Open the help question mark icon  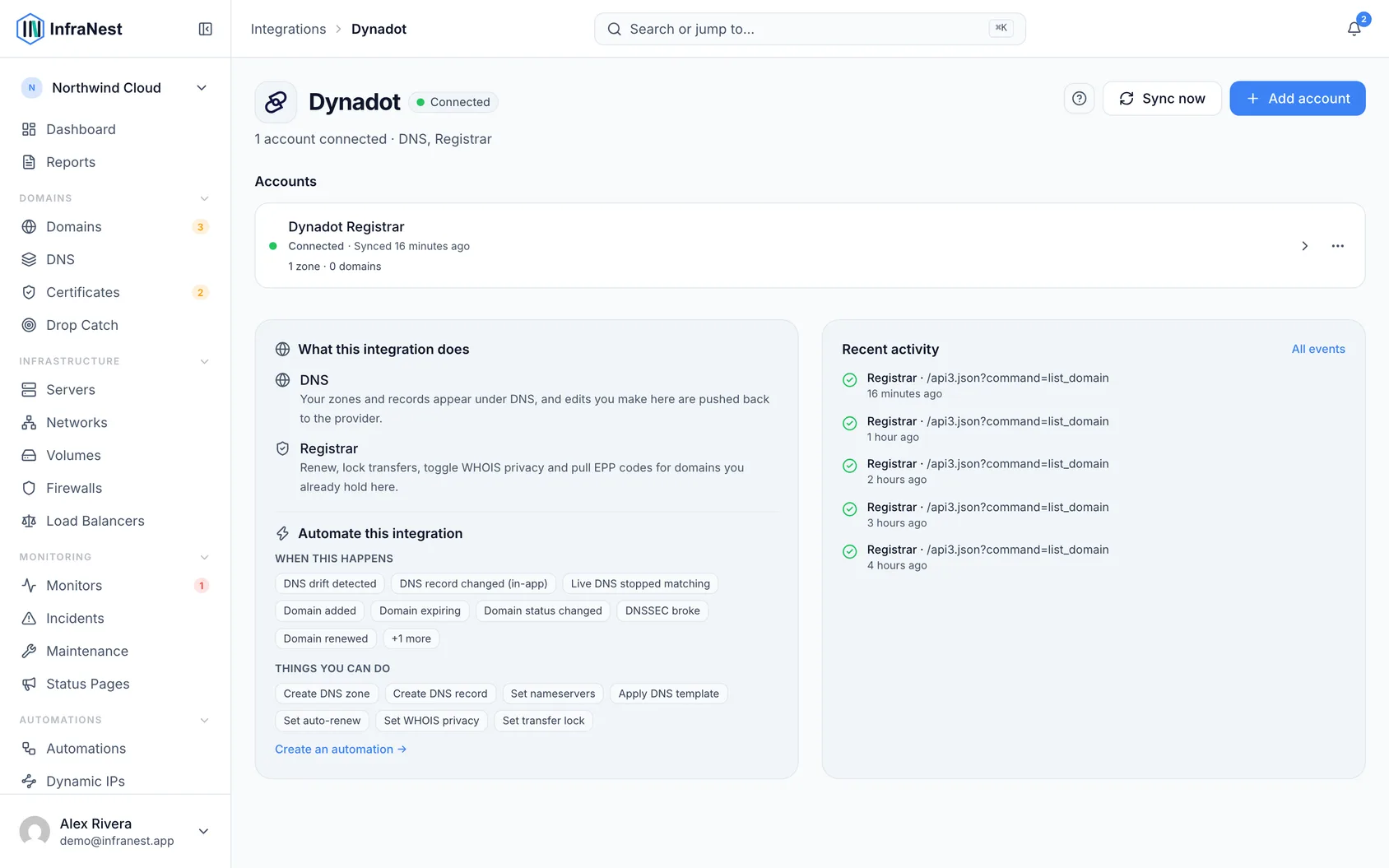coord(1079,99)
